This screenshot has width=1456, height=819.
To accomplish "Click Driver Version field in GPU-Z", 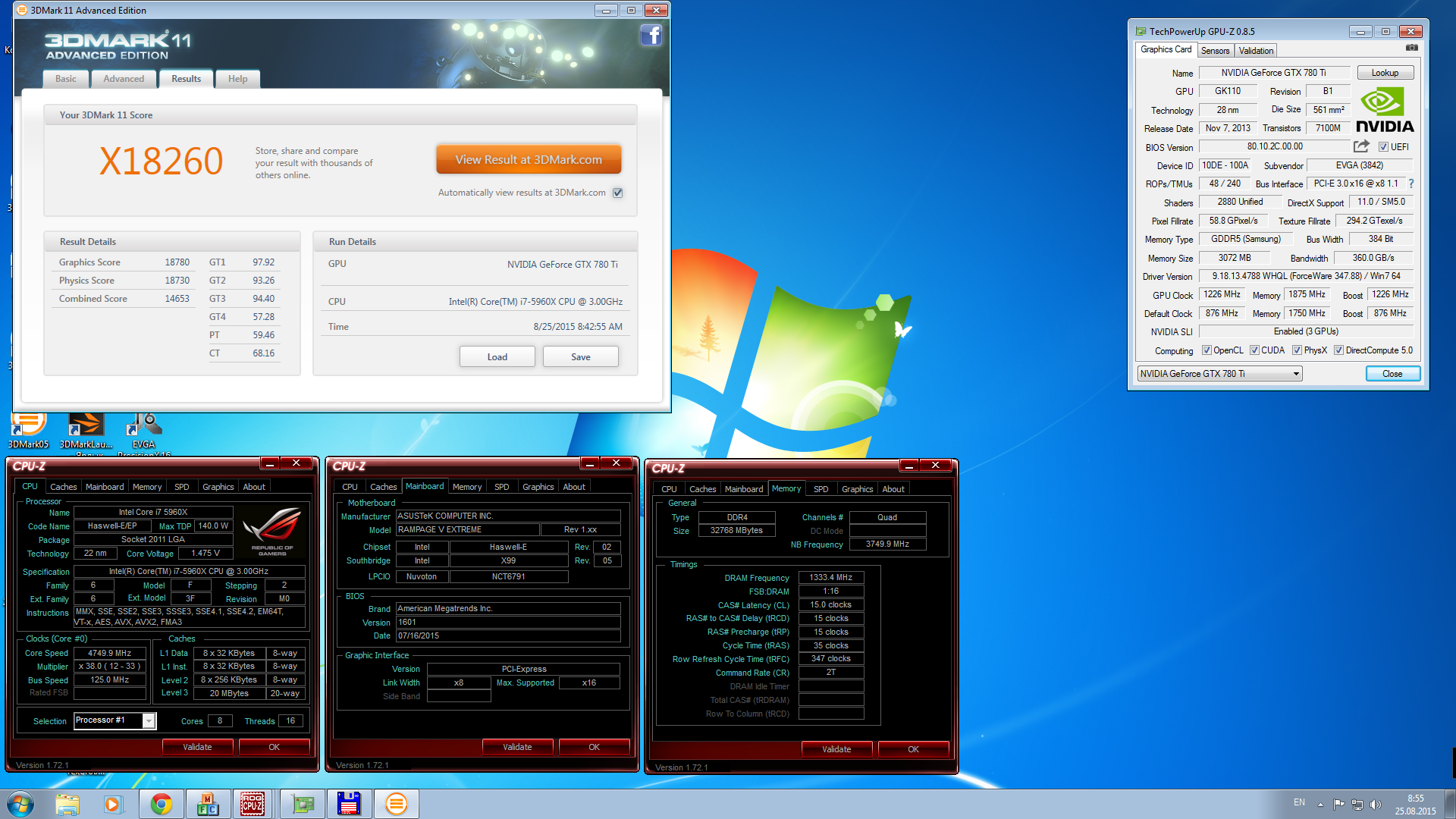I will coord(1306,276).
